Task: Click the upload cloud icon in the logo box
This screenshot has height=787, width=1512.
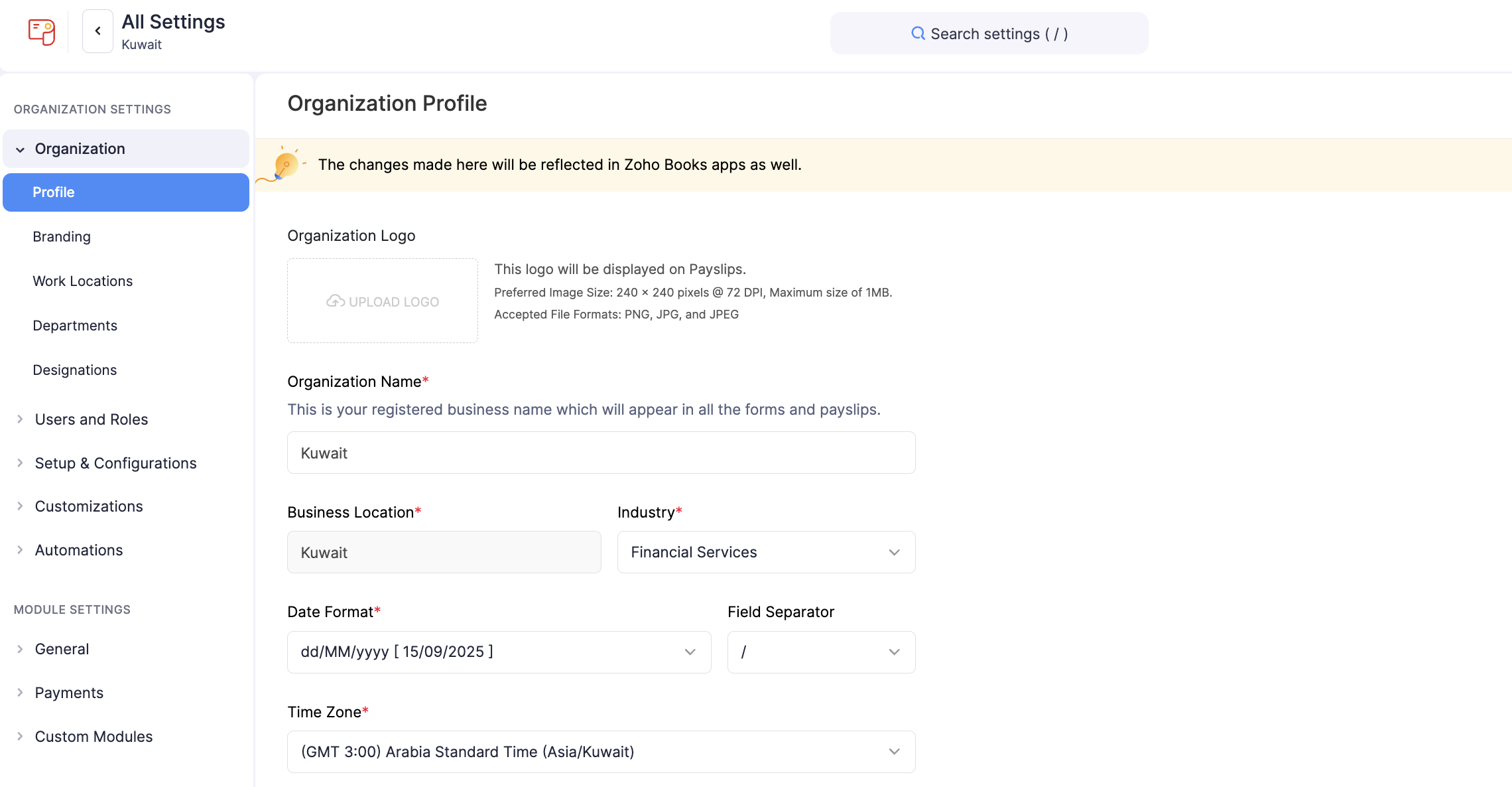Action: point(335,301)
